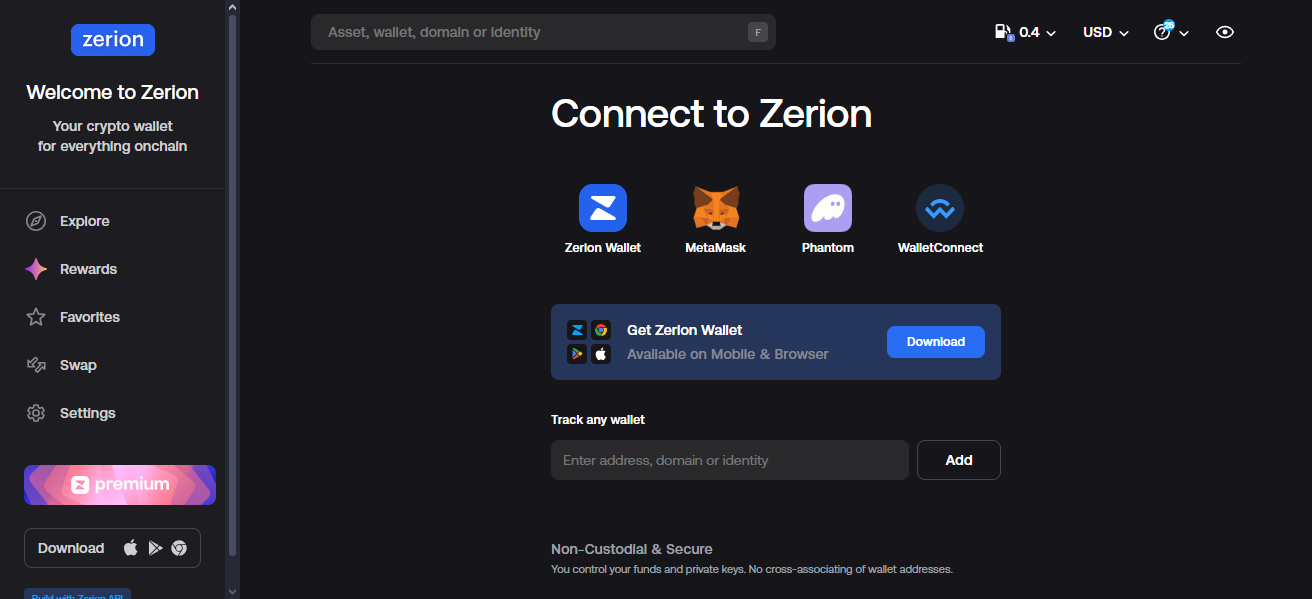Click Apple icon in Get Wallet banner

click(601, 354)
